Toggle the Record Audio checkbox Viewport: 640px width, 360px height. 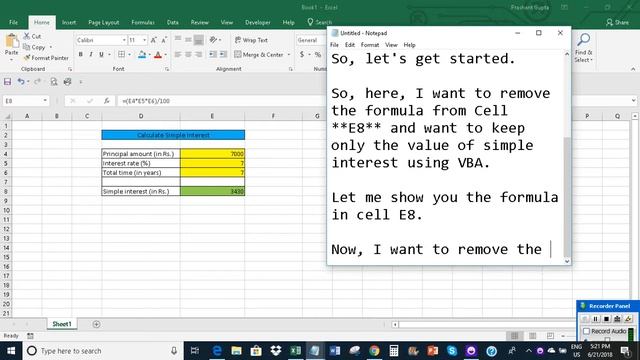[x=587, y=331]
